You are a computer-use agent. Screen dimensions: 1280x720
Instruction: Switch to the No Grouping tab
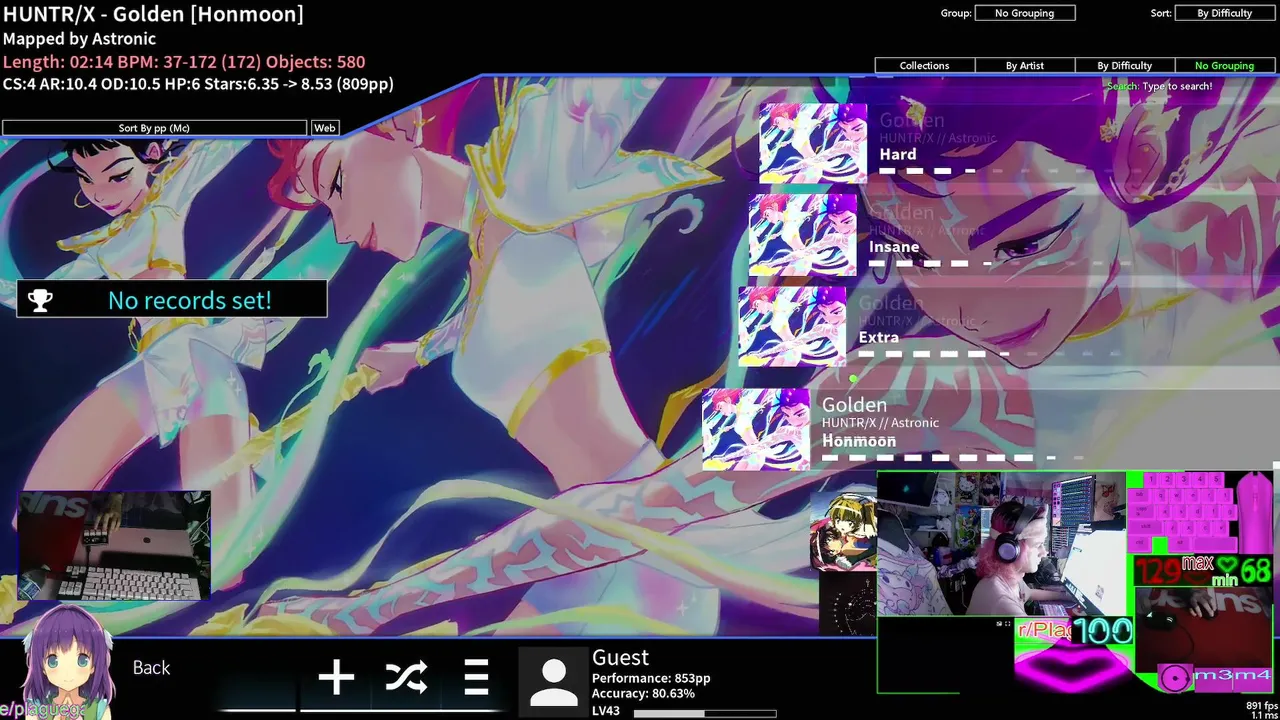pyautogui.click(x=1225, y=65)
